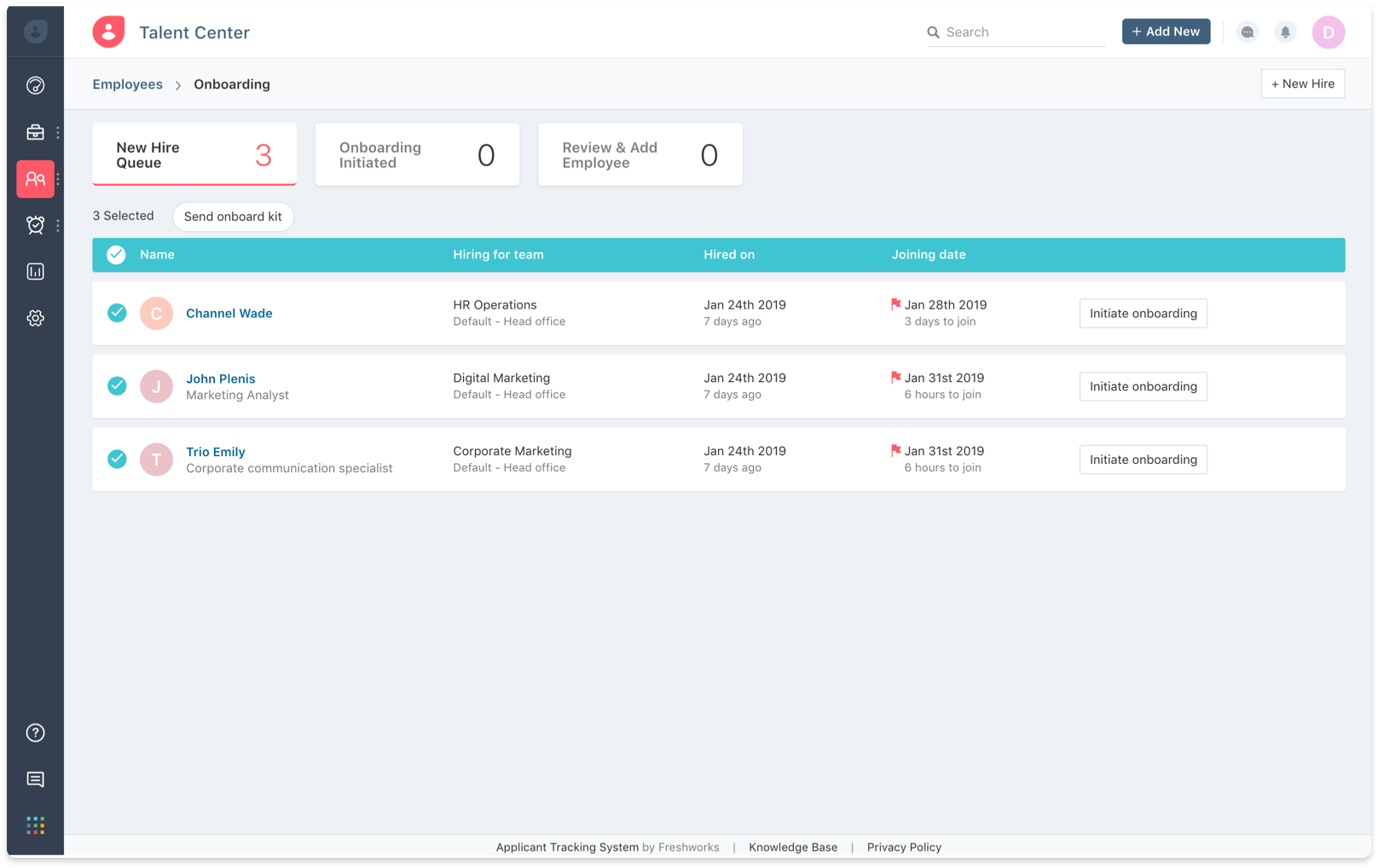Open the notifications bell icon
Image resolution: width=1378 pixels, height=868 pixels.
[1285, 32]
